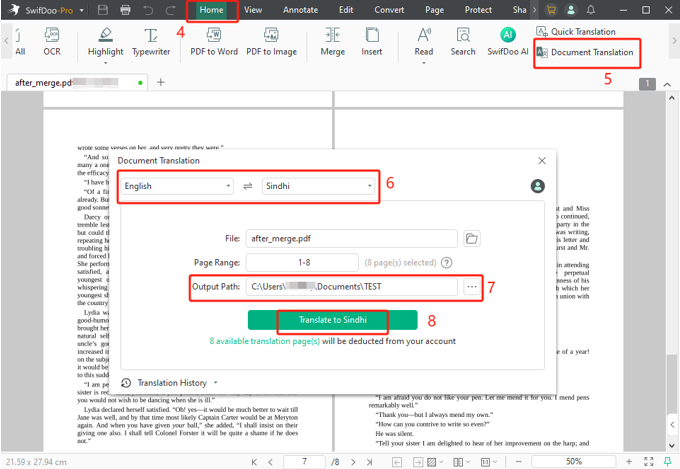Switch to the Annotate tab
Viewport: 680px width, 469px height.
pyautogui.click(x=301, y=10)
